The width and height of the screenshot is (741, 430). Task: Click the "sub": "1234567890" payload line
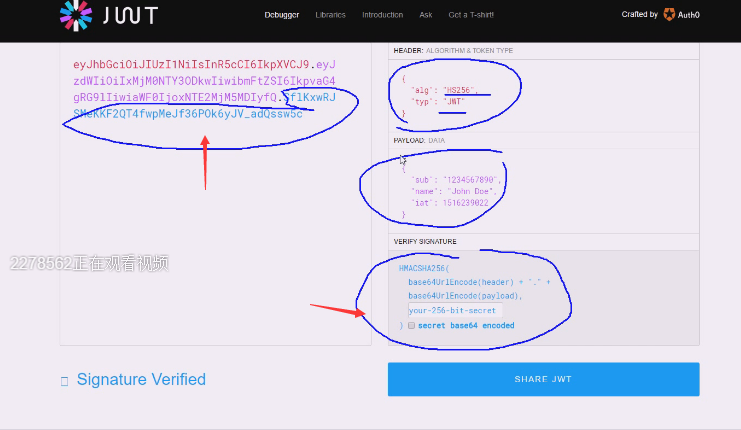tap(456, 180)
